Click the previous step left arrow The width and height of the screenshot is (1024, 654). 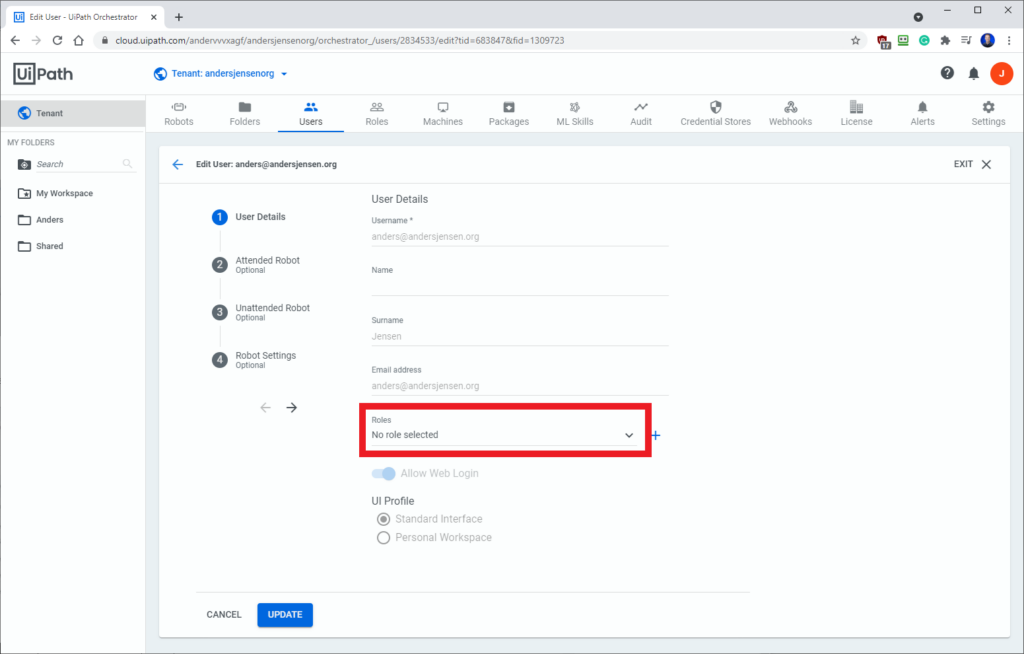tap(265, 408)
